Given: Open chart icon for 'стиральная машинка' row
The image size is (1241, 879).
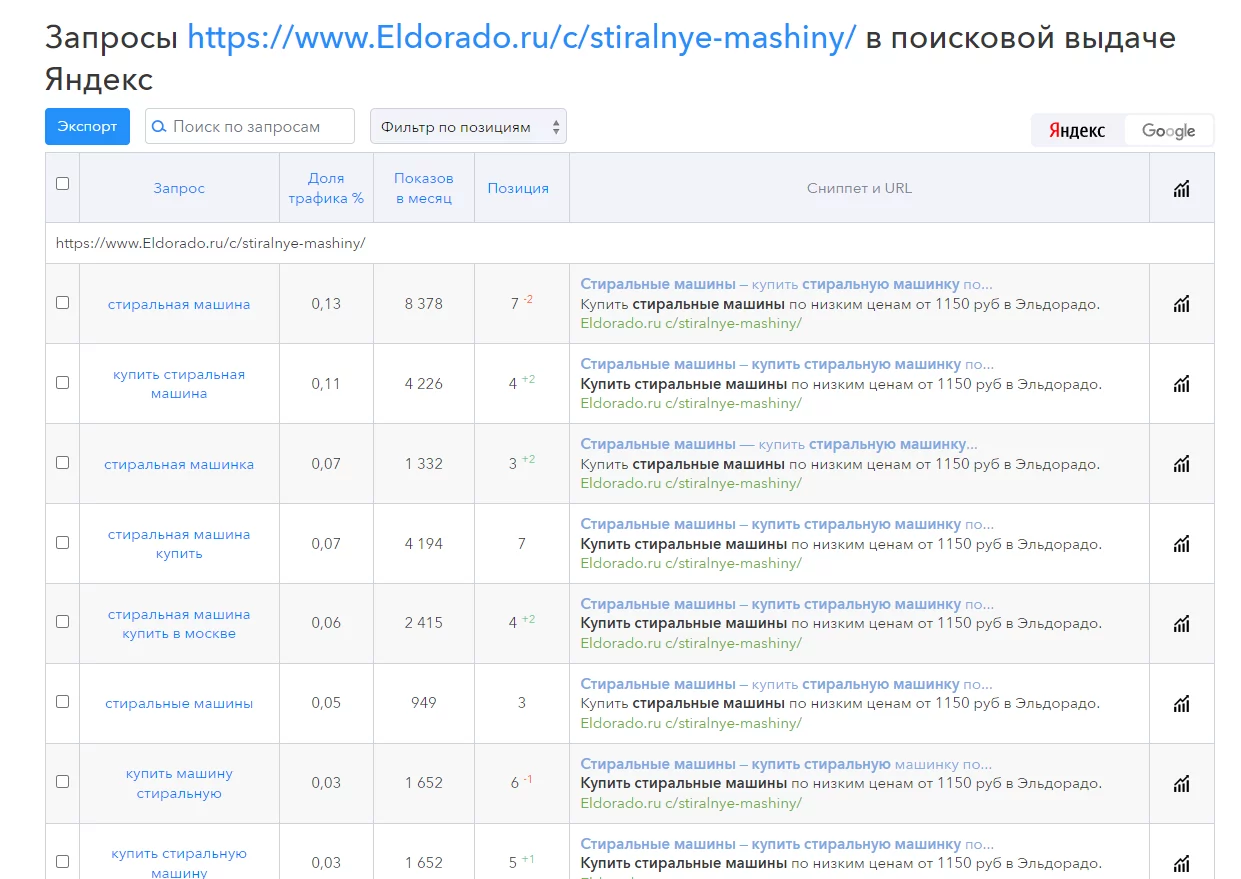Looking at the screenshot, I should point(1181,463).
